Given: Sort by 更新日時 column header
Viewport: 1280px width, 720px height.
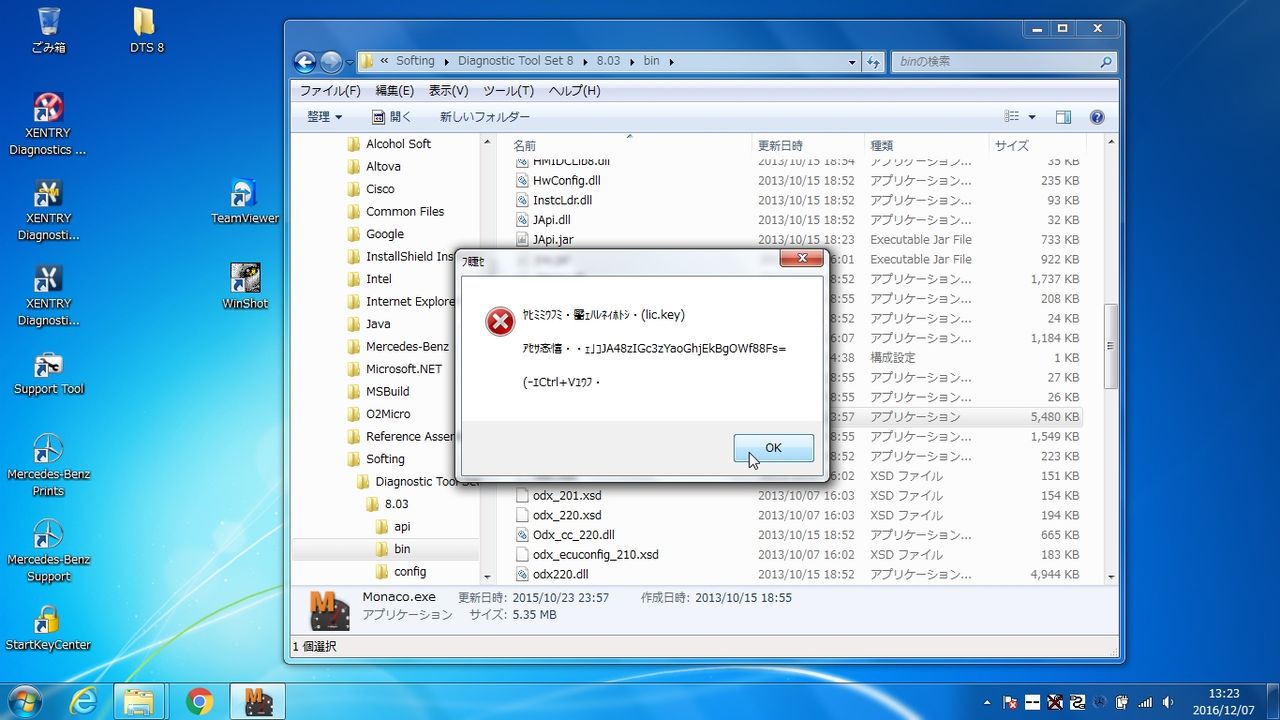Looking at the screenshot, I should 807,146.
